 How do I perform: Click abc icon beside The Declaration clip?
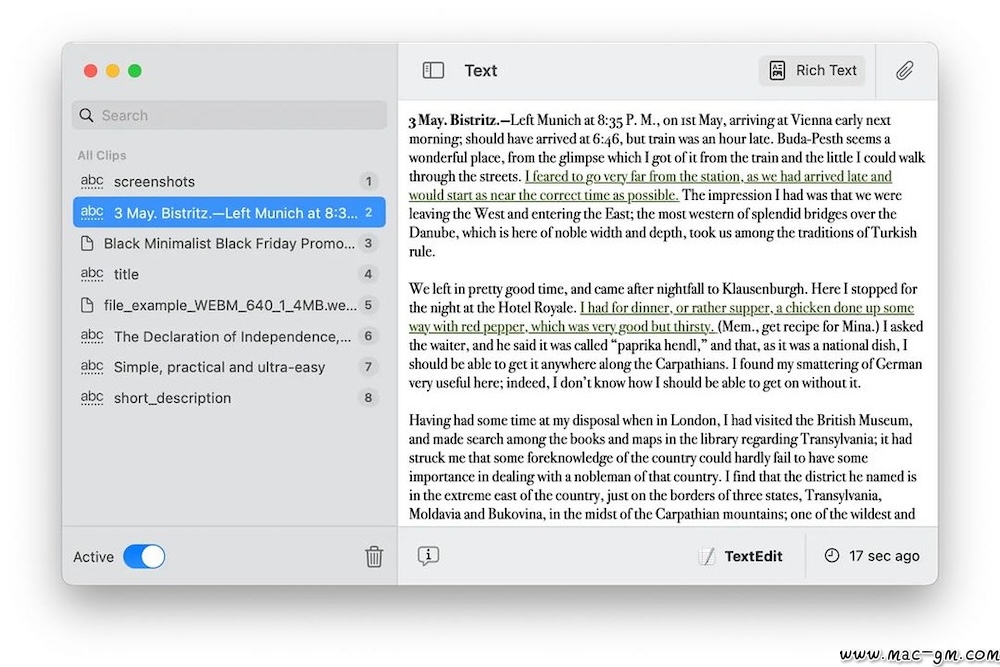pos(92,335)
